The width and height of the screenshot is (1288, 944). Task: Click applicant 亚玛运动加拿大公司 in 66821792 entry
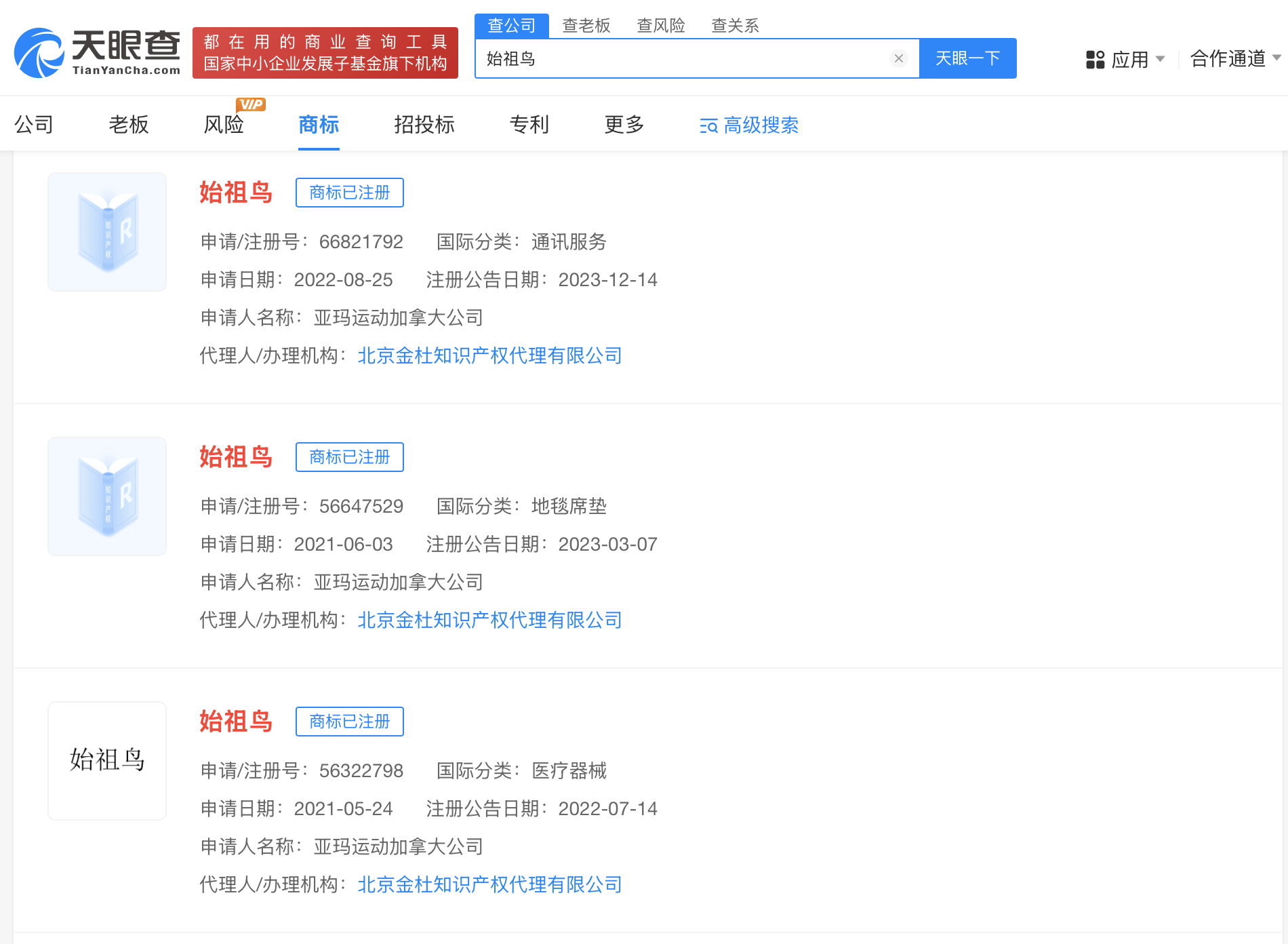[x=399, y=318]
